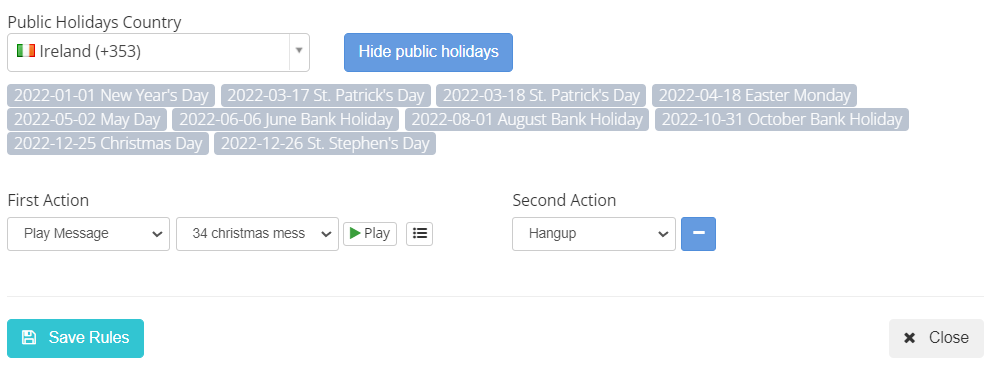The width and height of the screenshot is (995, 367).
Task: Click the Save Rules floppy disk icon
Action: click(29, 337)
